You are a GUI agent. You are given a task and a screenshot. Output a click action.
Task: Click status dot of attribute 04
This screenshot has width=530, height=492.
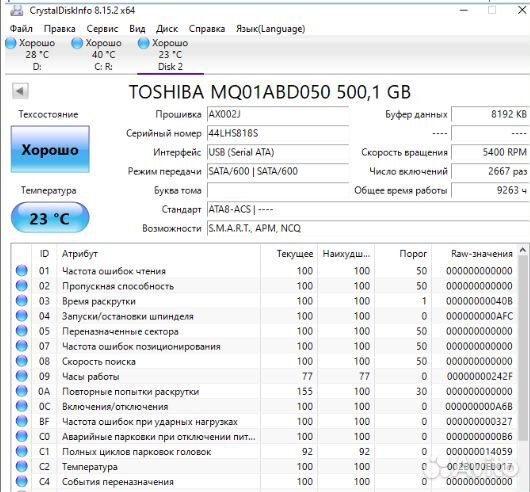22,316
